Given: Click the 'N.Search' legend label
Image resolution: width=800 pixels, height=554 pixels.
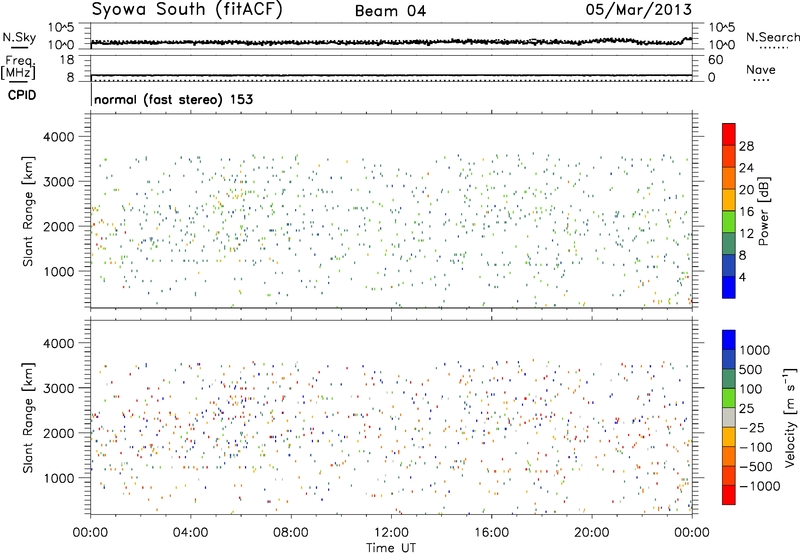Looking at the screenshot, I should 772,37.
